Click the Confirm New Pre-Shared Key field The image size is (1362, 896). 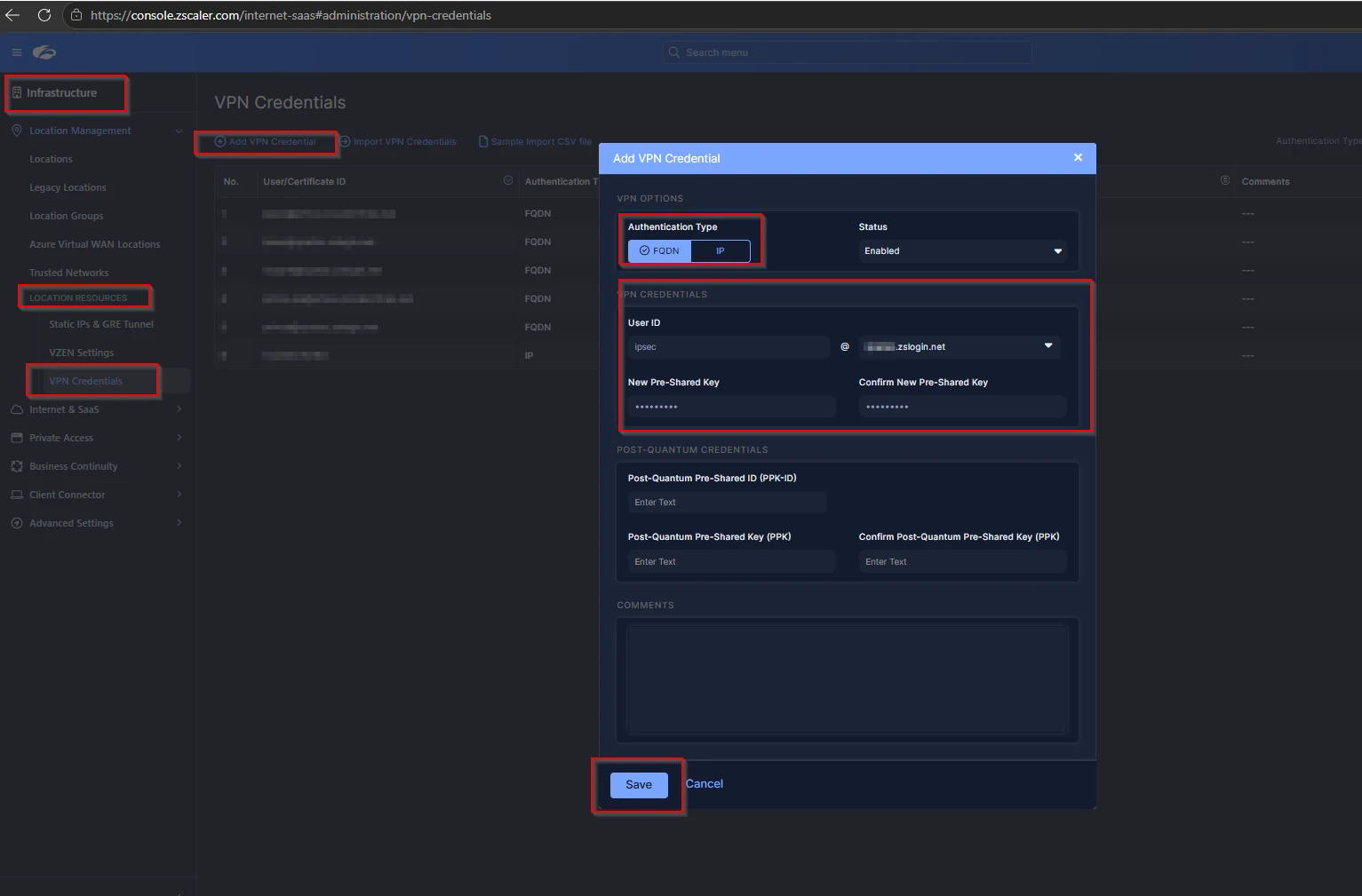[x=962, y=407]
